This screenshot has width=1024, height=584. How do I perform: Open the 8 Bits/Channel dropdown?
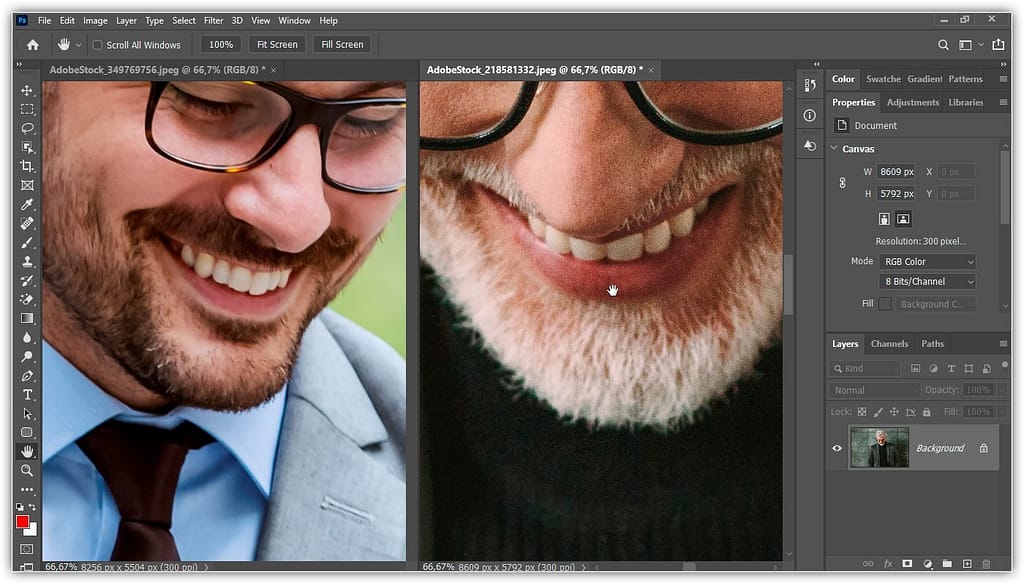tap(927, 282)
